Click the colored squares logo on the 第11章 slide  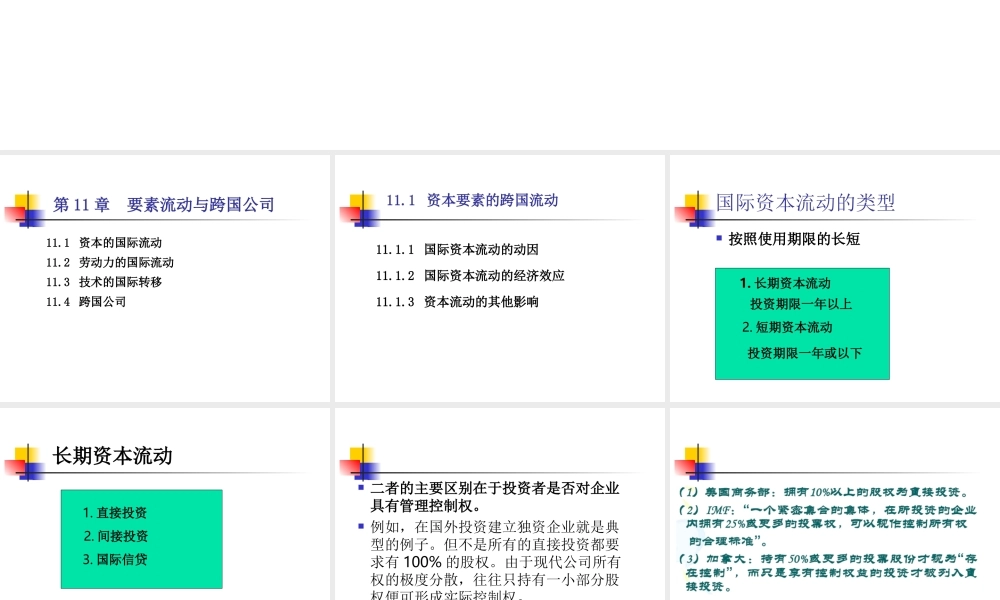[25, 207]
